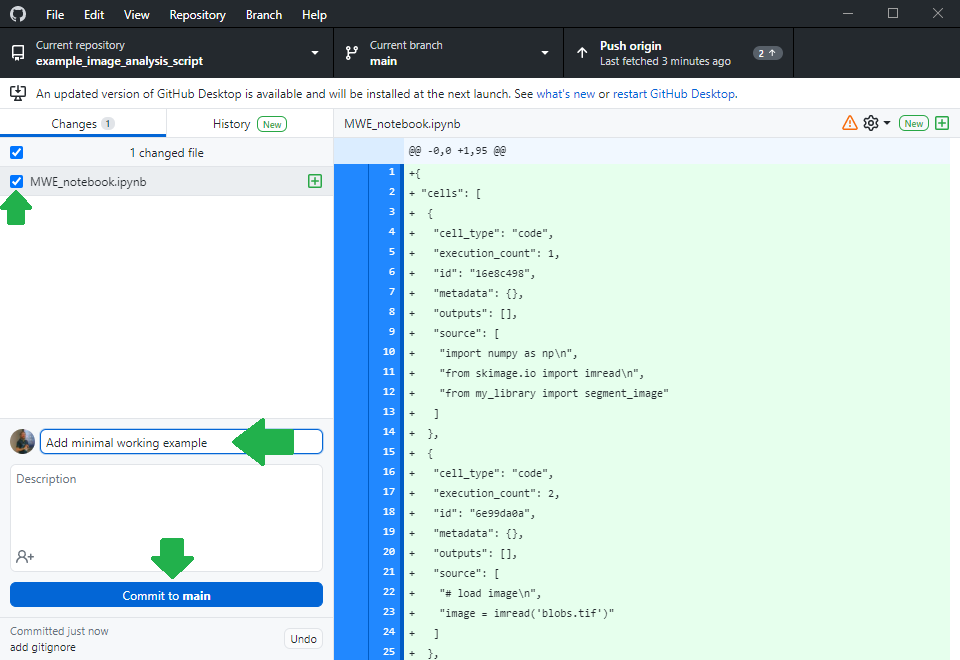Switch to the History tab
Viewport: 960px width, 660px height.
[x=249, y=124]
